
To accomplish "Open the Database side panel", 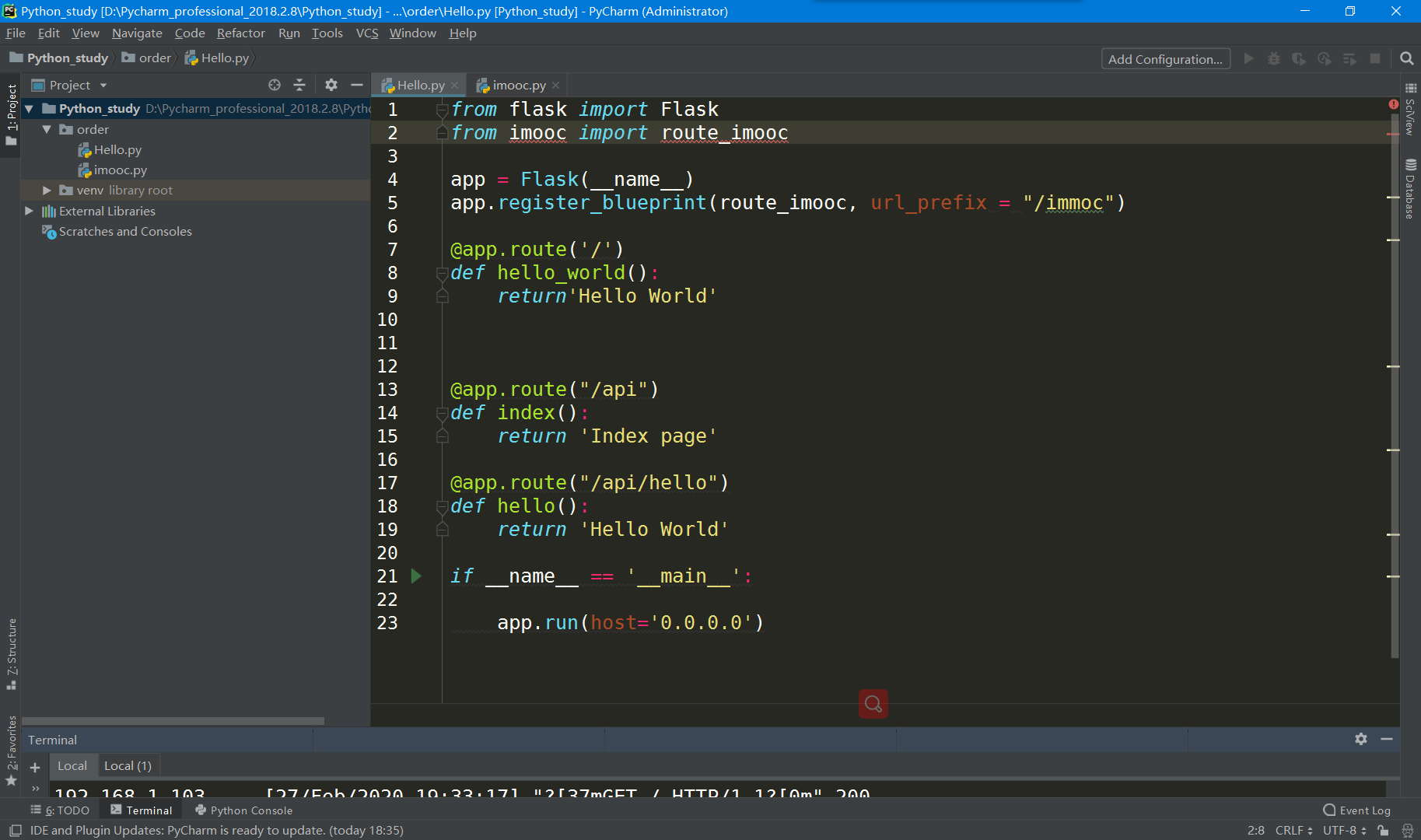I will pos(1410,189).
